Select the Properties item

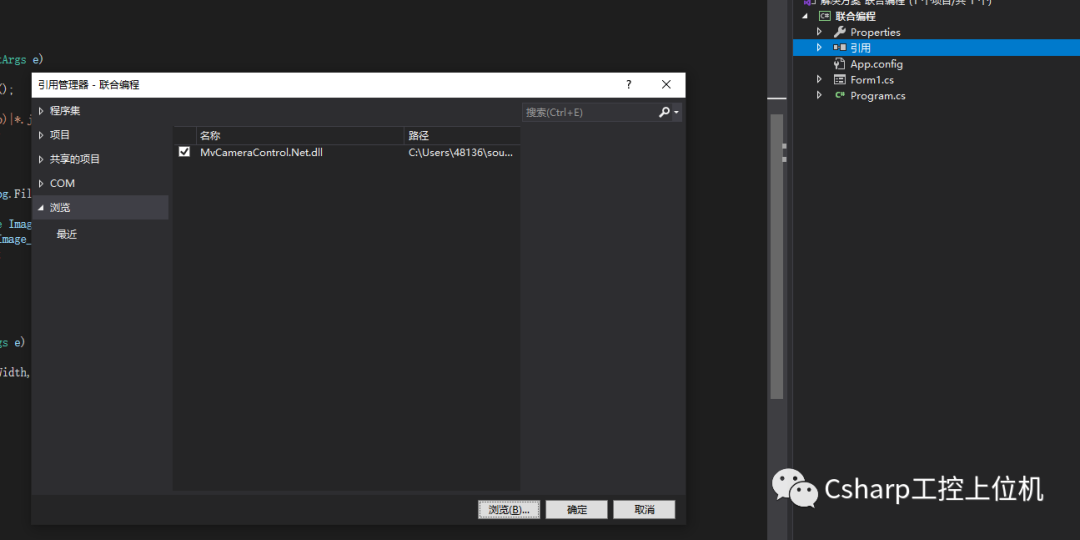click(x=875, y=32)
